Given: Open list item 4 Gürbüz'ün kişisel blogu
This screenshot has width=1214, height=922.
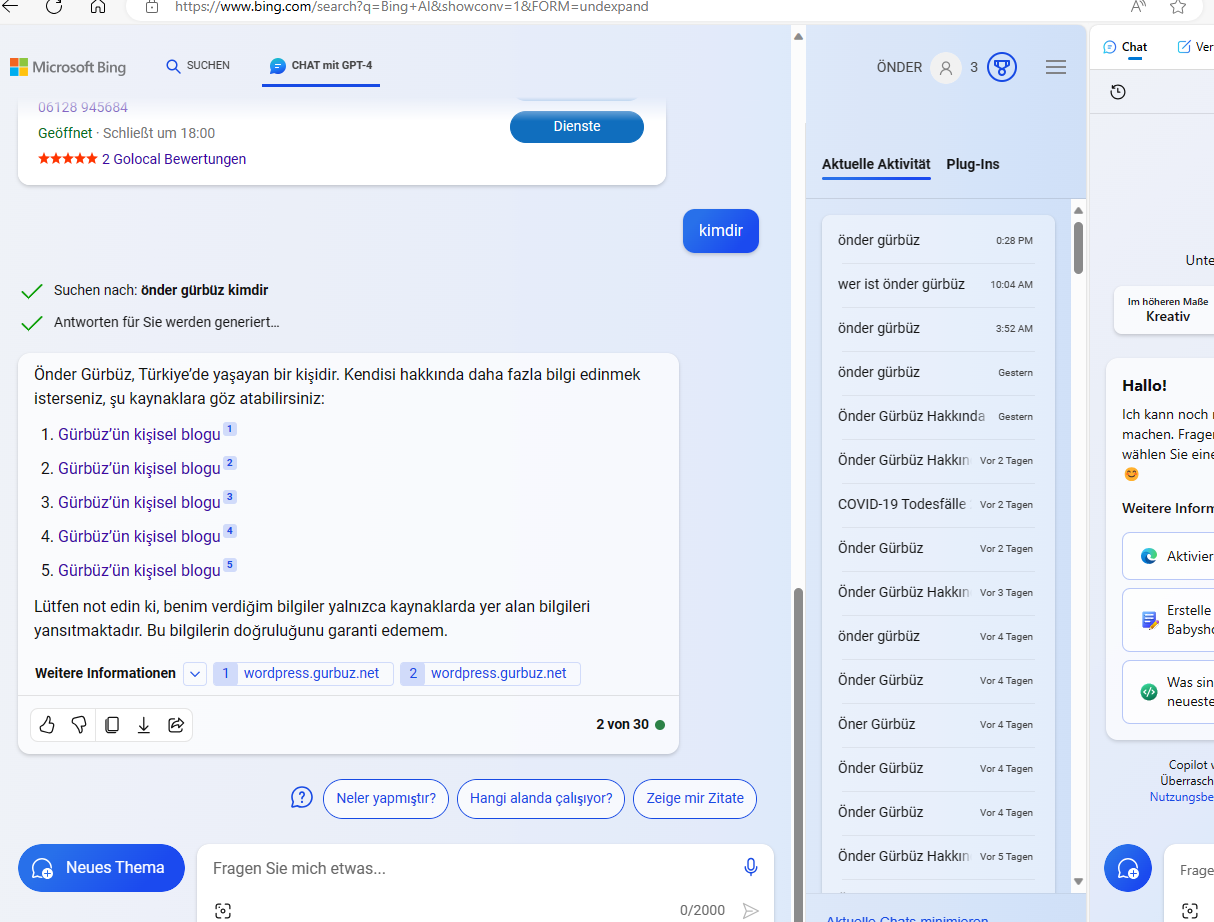Looking at the screenshot, I should tap(139, 537).
